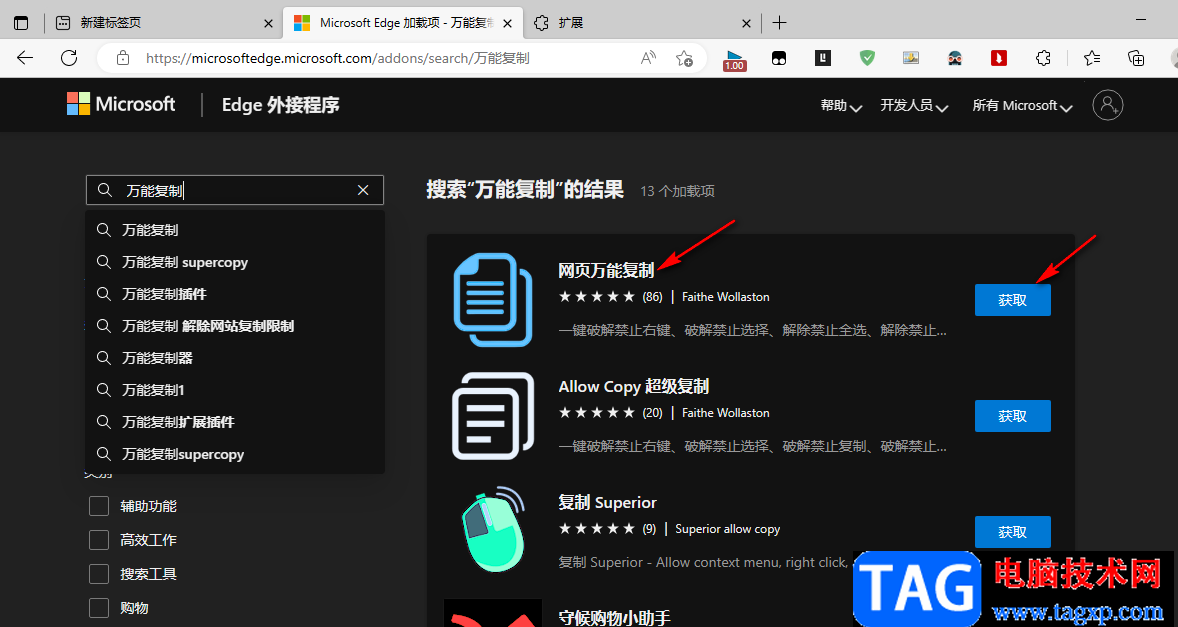Click 获取 for 复制 Superior
The image size is (1178, 627).
pyautogui.click(x=1012, y=532)
